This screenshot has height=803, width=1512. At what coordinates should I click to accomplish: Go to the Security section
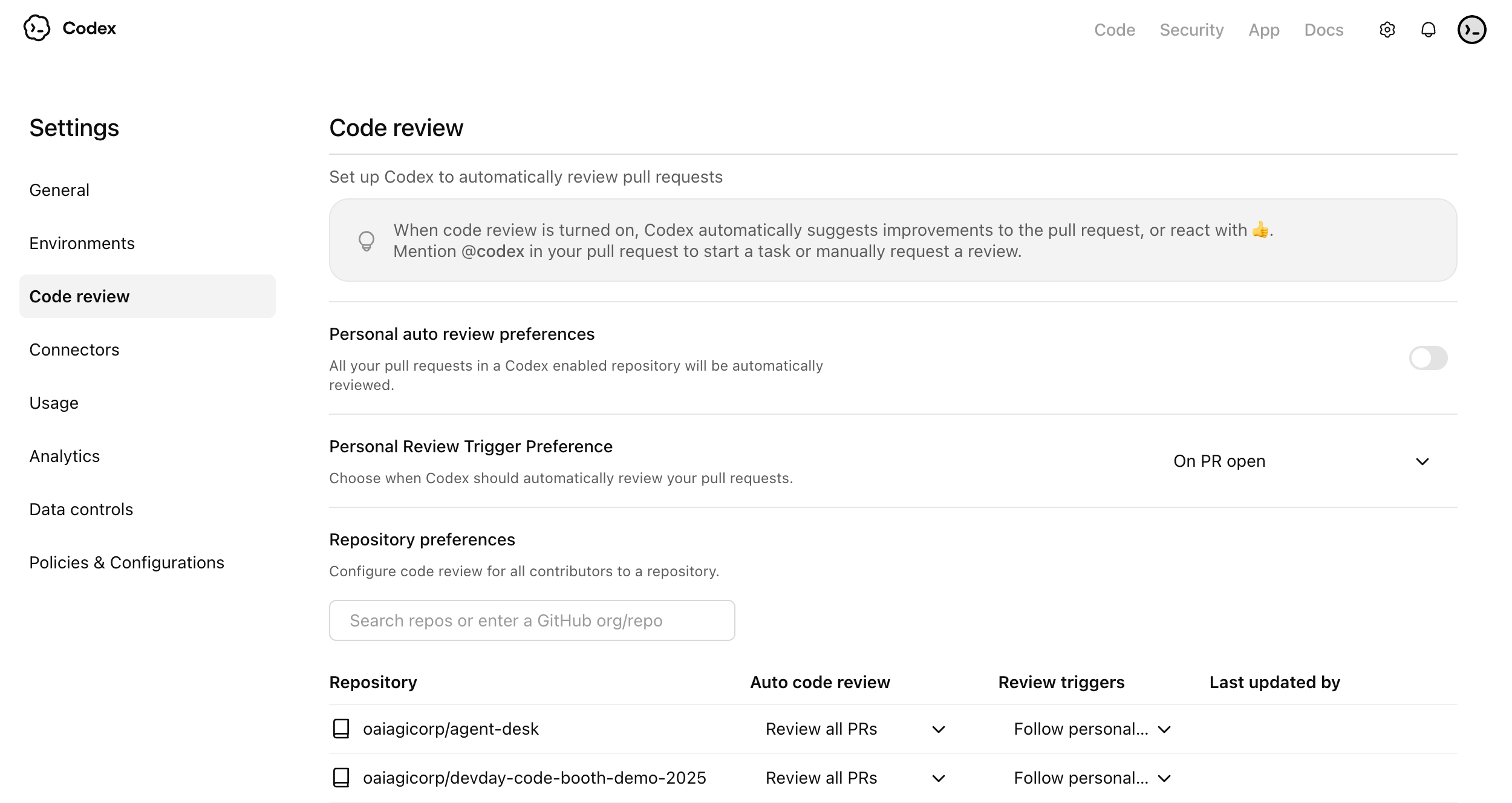tap(1191, 29)
